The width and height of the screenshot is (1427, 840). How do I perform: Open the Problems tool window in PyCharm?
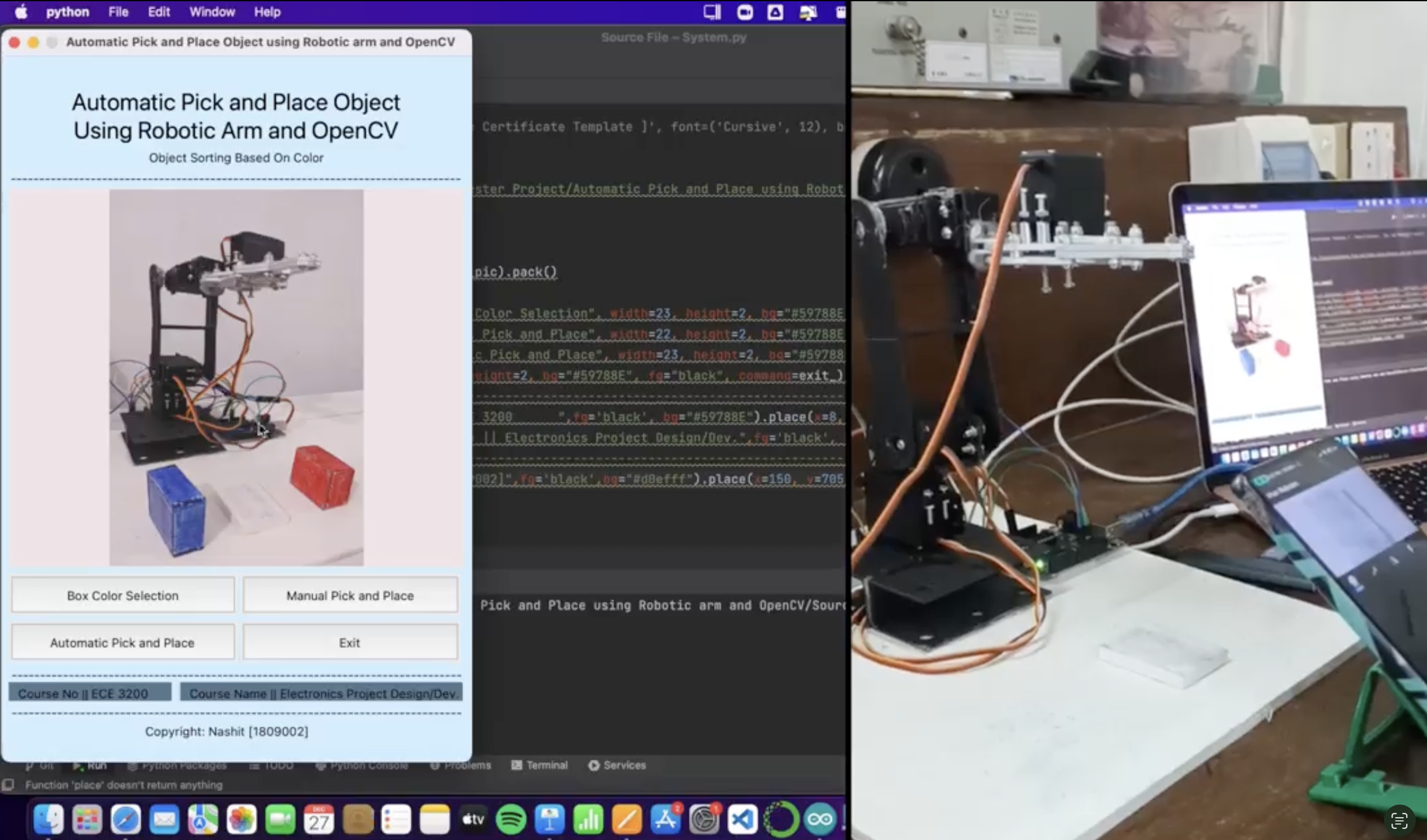point(461,765)
